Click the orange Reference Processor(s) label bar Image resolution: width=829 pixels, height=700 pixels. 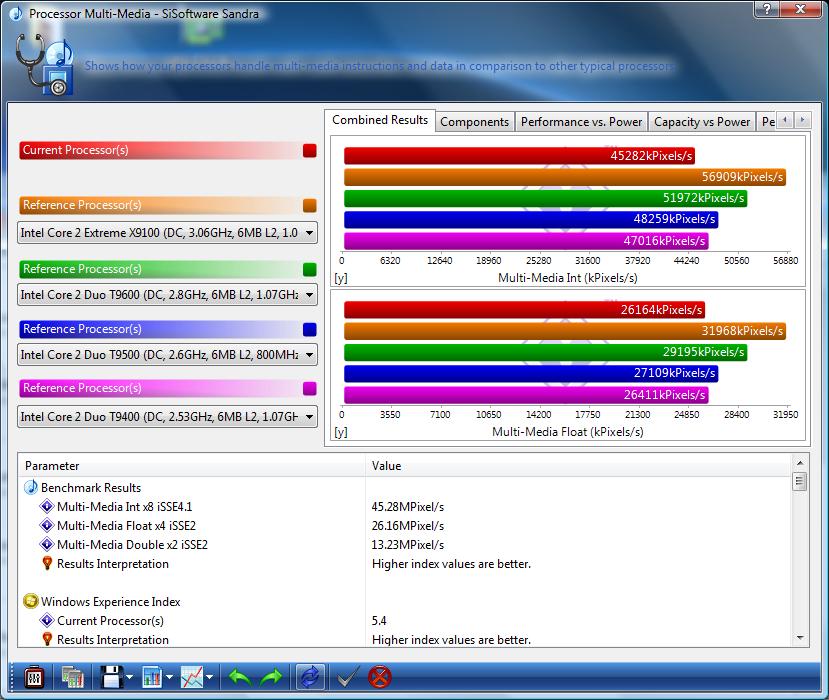159,205
